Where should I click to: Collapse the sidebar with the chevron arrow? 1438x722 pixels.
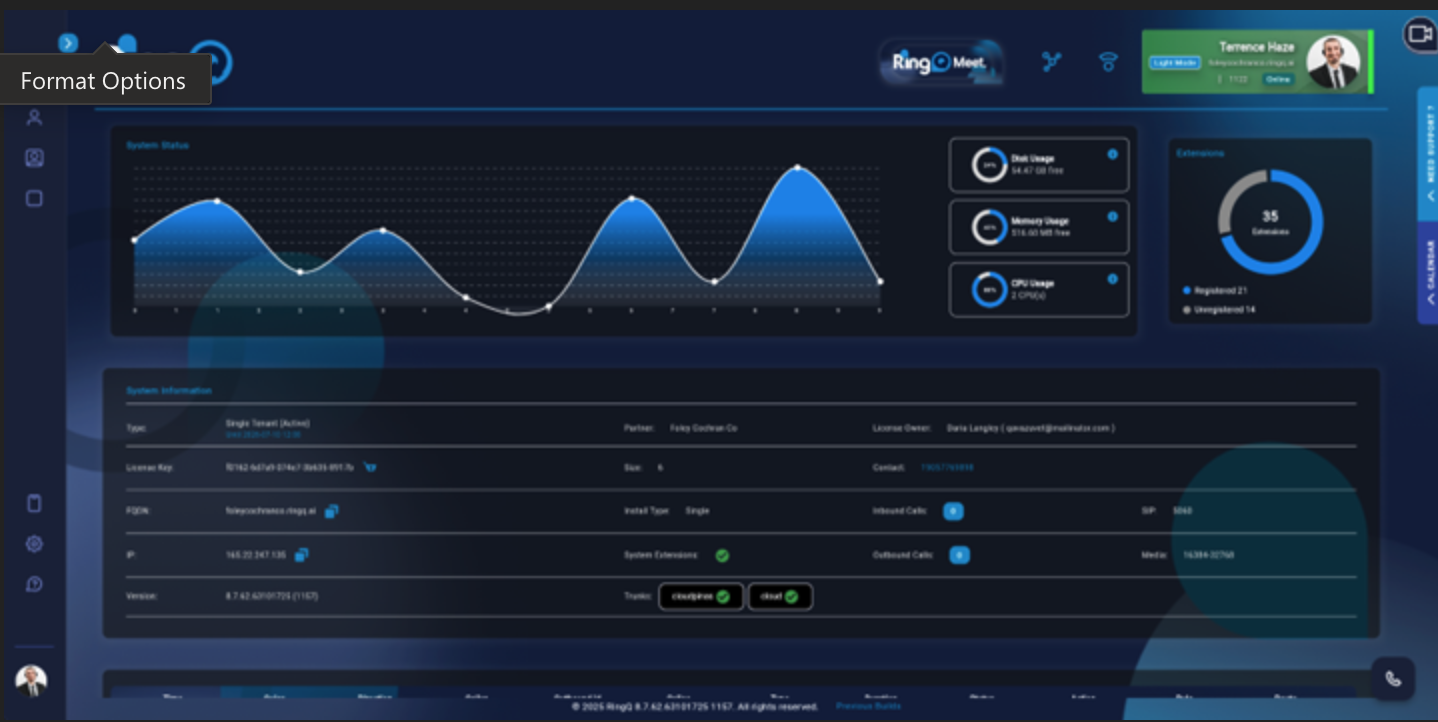(x=67, y=42)
